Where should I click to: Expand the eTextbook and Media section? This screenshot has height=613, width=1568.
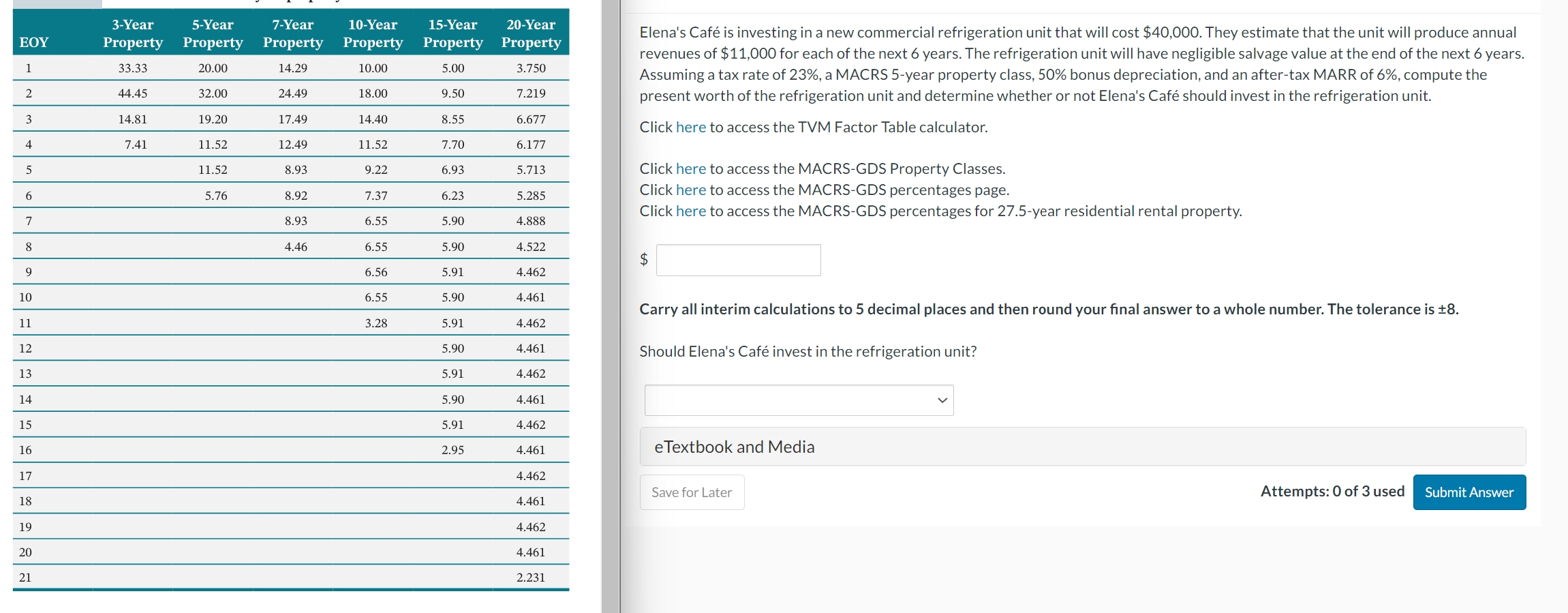click(x=1082, y=447)
